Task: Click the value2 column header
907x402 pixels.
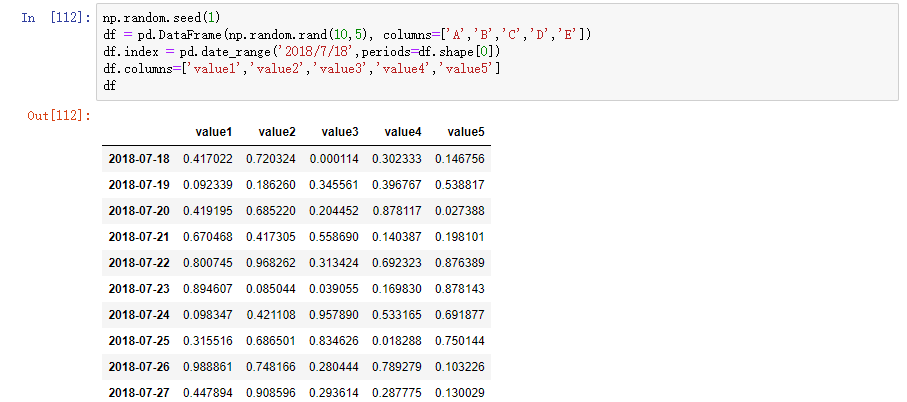Action: (x=276, y=132)
